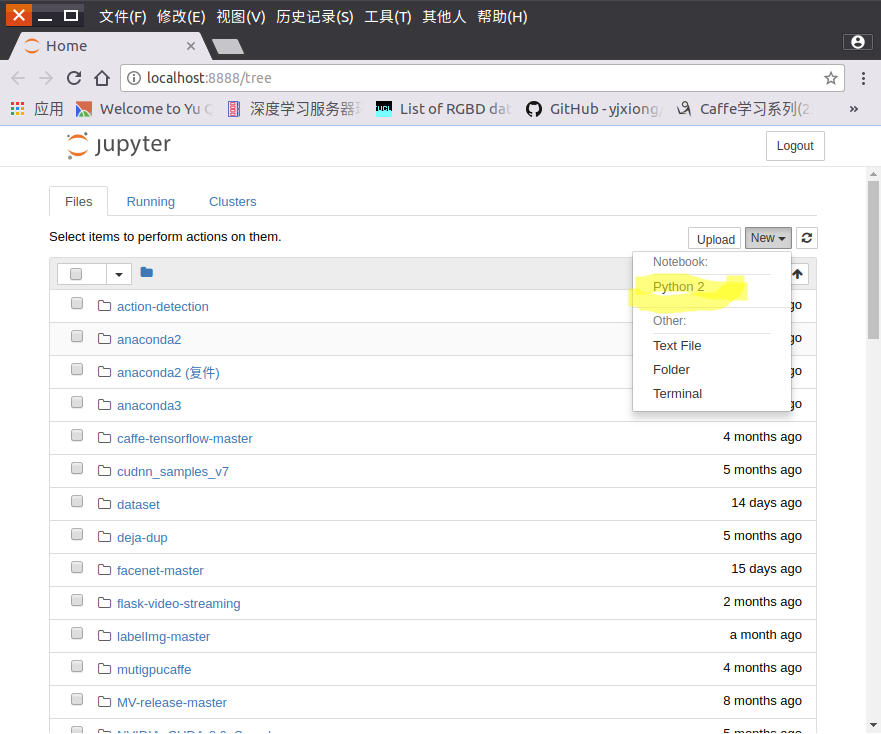The image size is (881, 734).
Task: Click the folder icon beside mutigpucaffe
Action: click(x=105, y=668)
